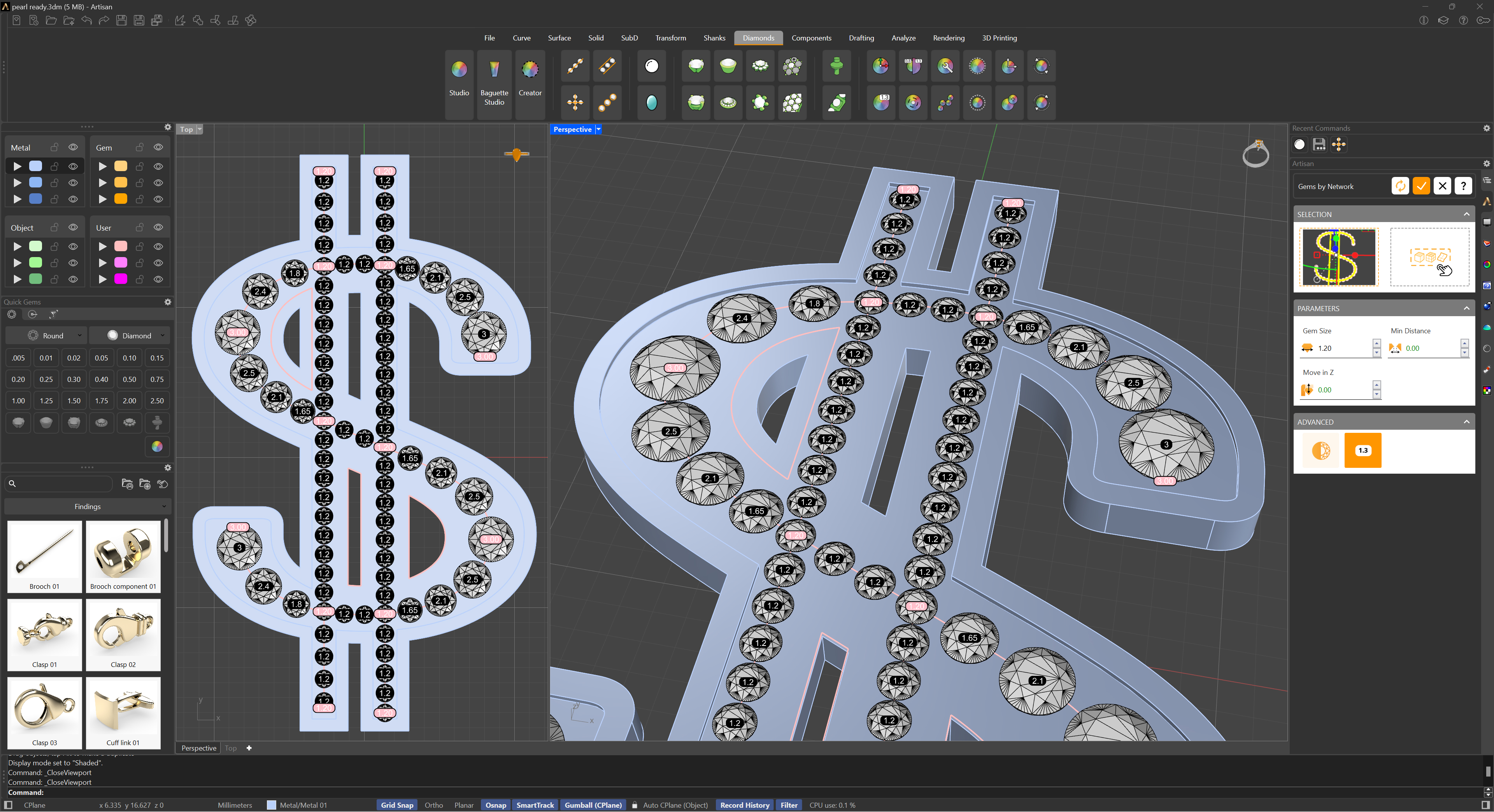Click the green pusher icon in Diamonds ribbon

click(x=836, y=66)
